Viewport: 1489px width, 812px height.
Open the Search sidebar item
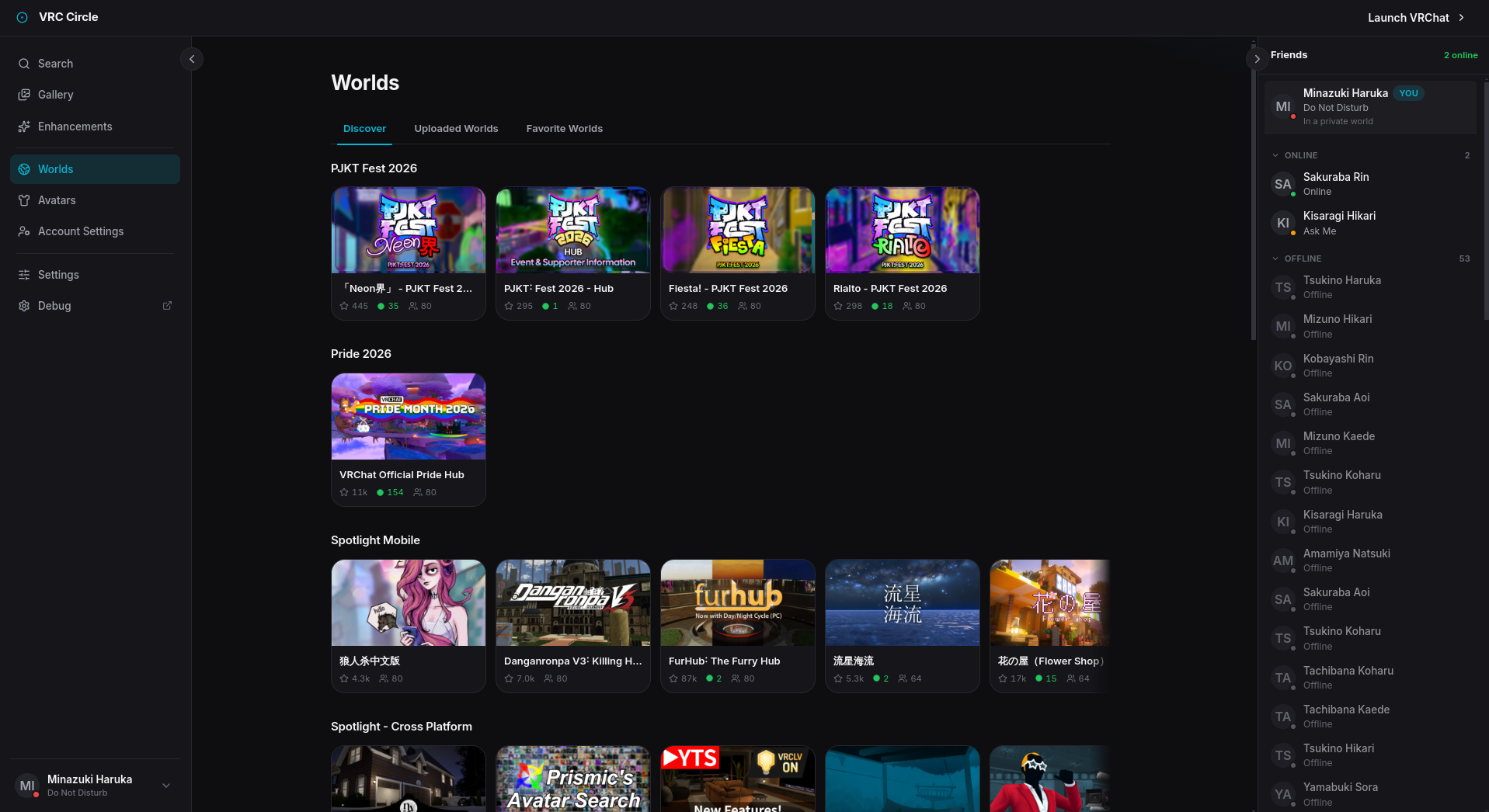click(x=95, y=64)
